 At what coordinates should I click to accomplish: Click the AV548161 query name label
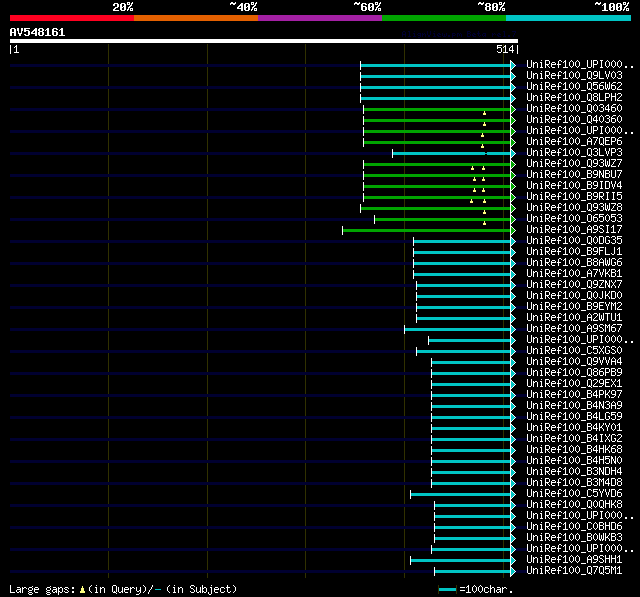point(37,32)
